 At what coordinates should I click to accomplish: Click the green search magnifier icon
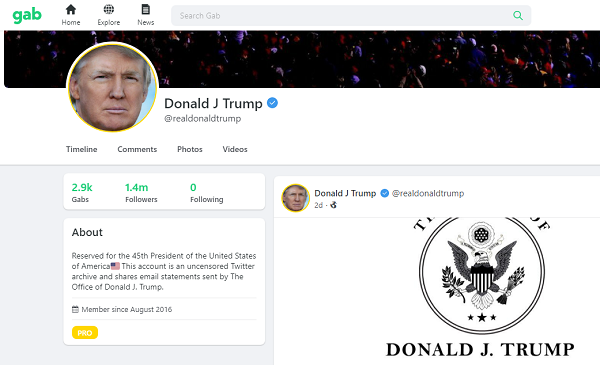tap(518, 15)
